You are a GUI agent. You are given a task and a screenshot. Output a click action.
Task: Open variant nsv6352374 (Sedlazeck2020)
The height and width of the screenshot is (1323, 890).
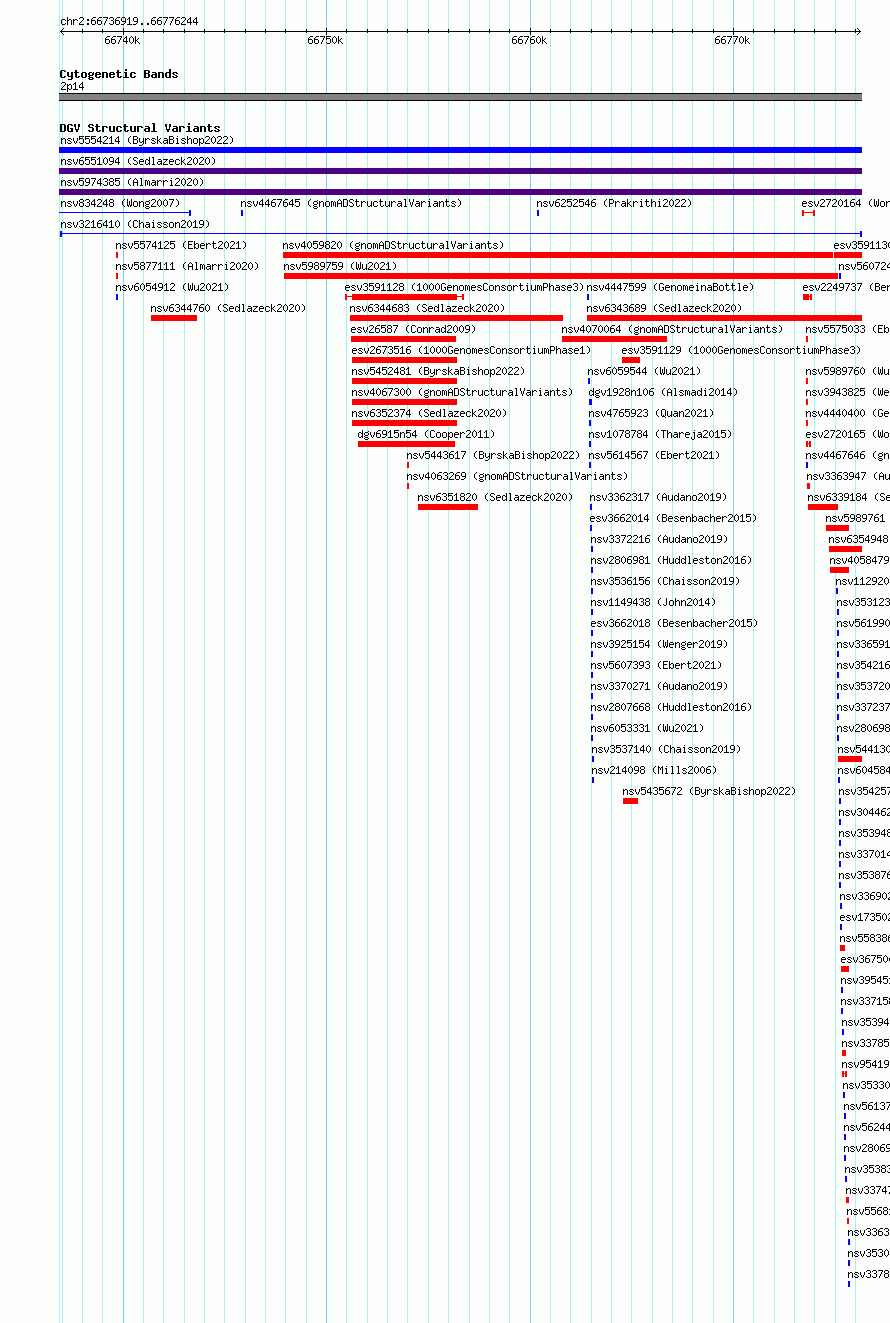coord(429,413)
